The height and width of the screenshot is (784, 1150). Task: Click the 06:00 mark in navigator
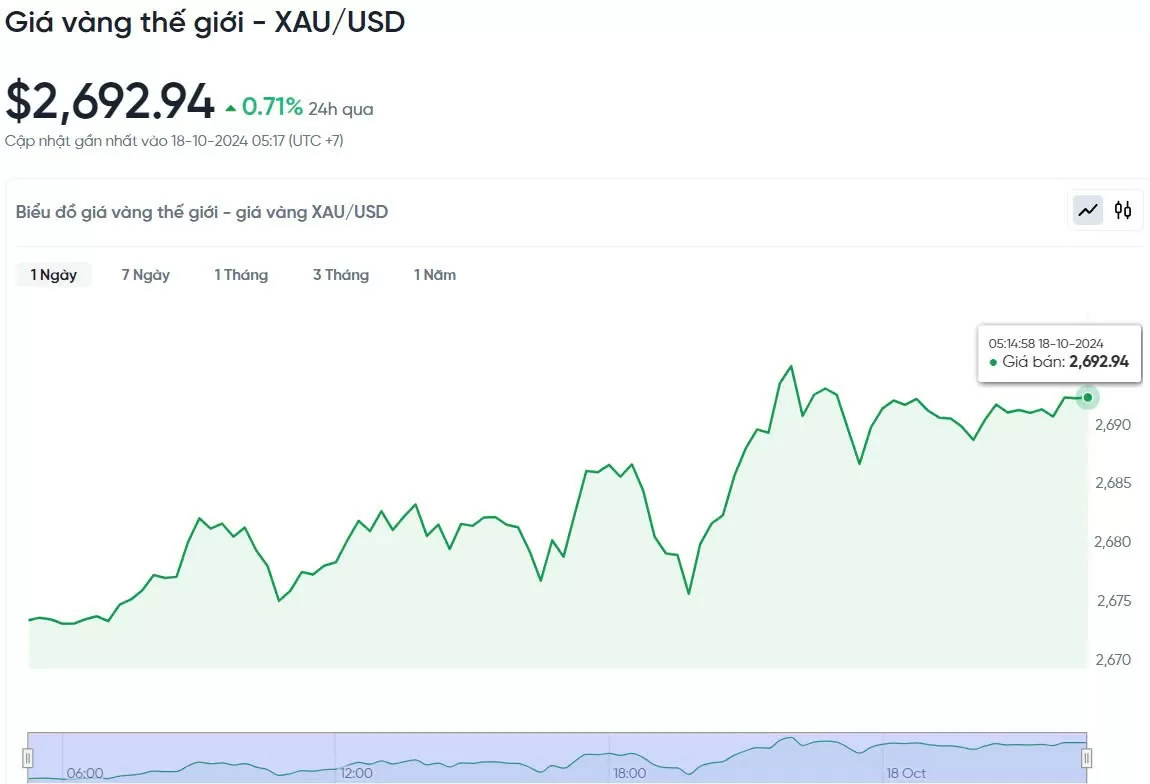click(x=85, y=773)
